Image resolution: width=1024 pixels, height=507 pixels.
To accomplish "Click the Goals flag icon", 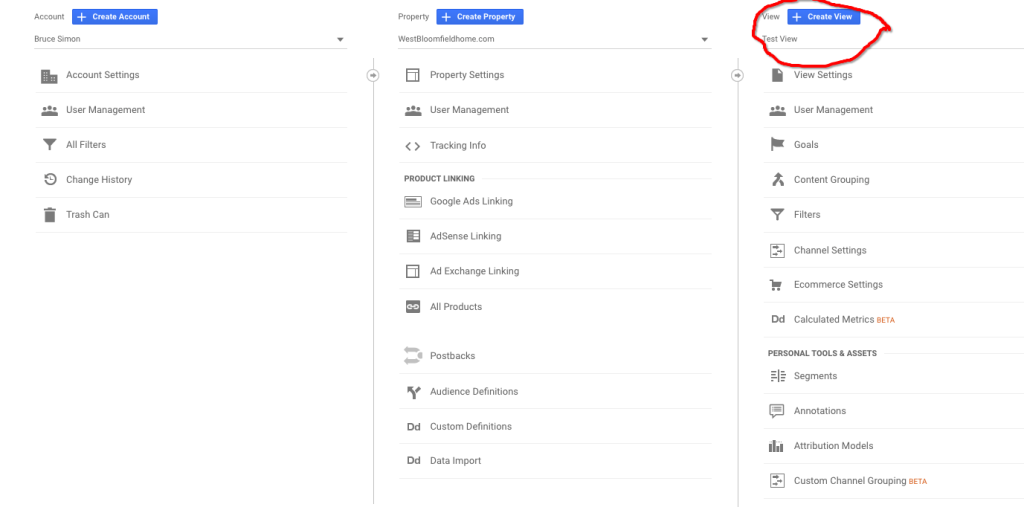I will (x=777, y=145).
